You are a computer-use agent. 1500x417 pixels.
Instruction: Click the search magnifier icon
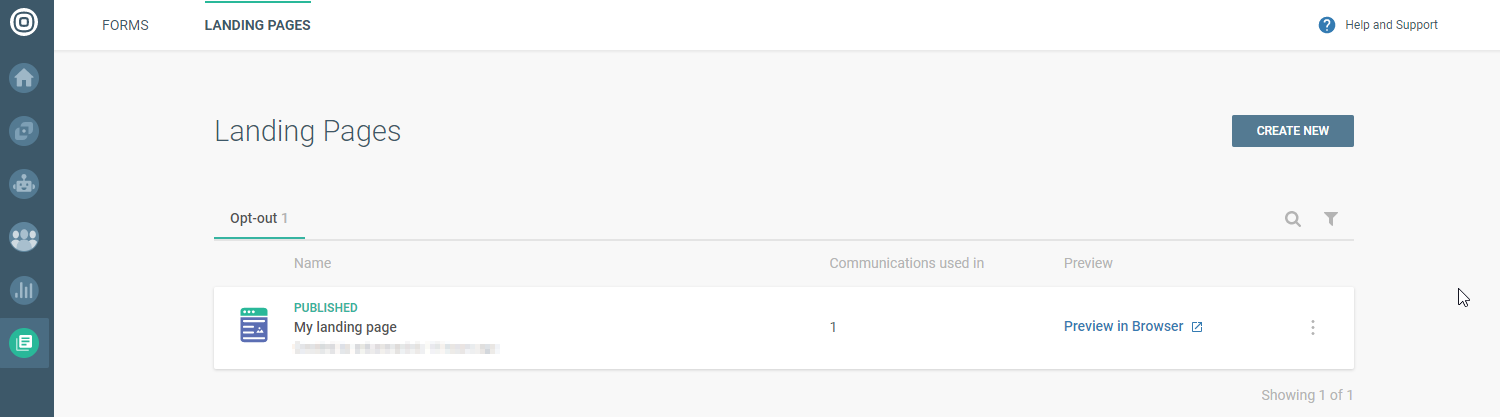tap(1293, 219)
